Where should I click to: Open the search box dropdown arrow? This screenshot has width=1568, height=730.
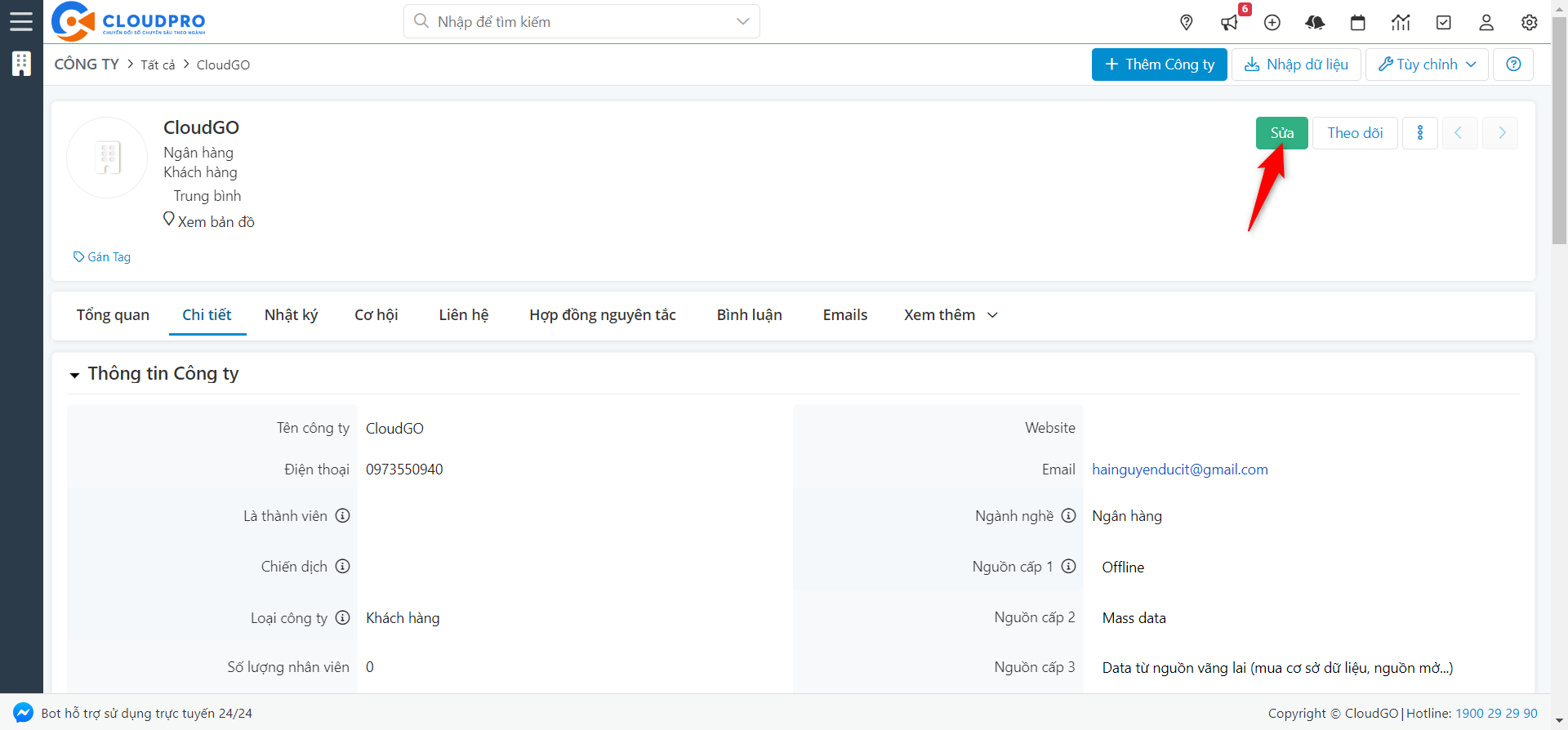pos(742,21)
